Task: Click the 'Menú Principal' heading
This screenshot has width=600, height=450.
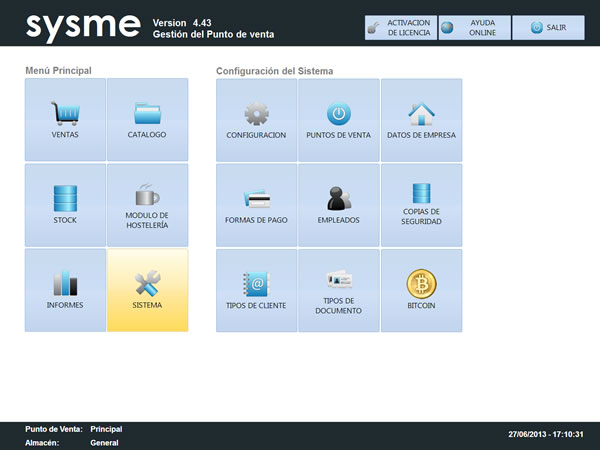Action: click(59, 70)
